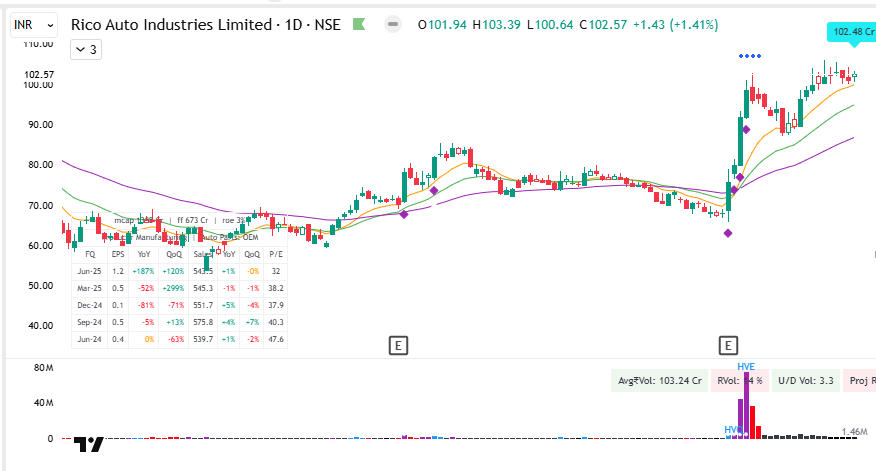Click the 50.00 price axis label
Viewport: 876px width, 471px height.
(41, 286)
